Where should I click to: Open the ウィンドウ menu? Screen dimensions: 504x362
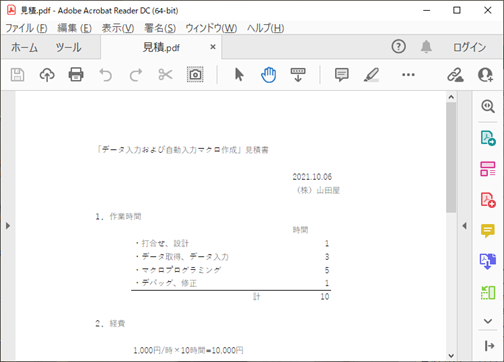pos(211,28)
